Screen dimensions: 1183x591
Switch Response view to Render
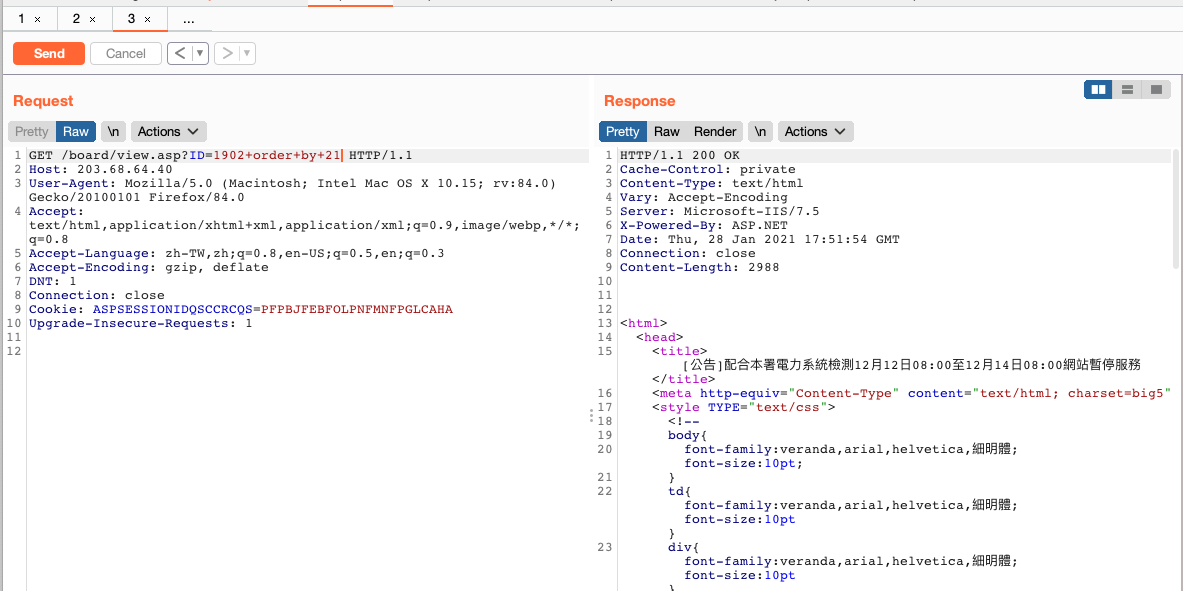[x=715, y=131]
